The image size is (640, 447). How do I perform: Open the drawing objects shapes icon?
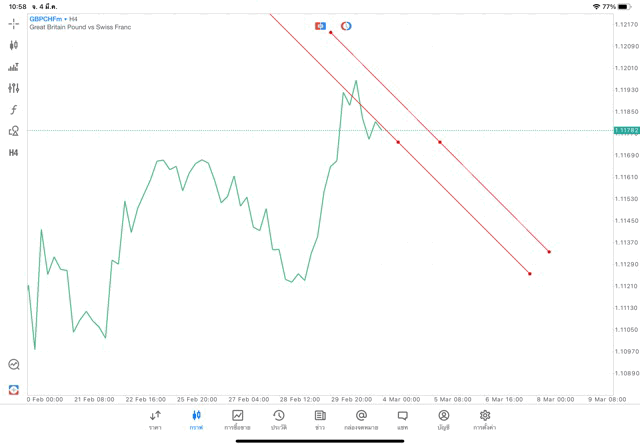14,131
